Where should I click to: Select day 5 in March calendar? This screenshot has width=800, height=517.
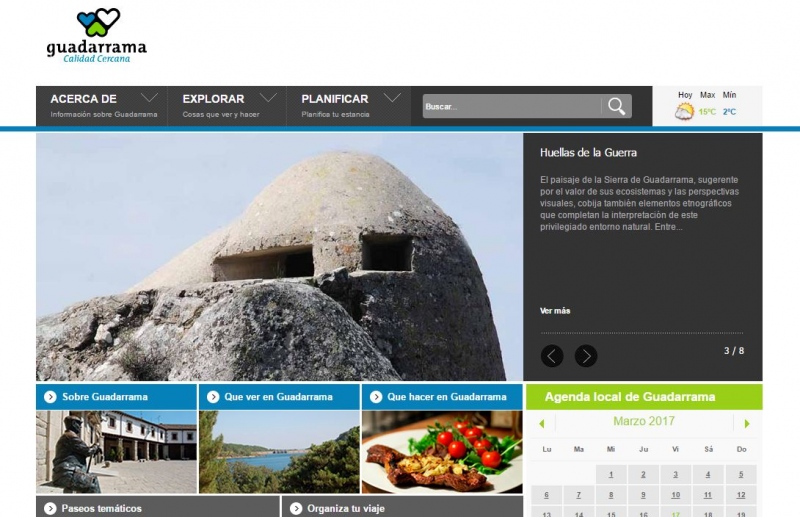click(x=740, y=475)
